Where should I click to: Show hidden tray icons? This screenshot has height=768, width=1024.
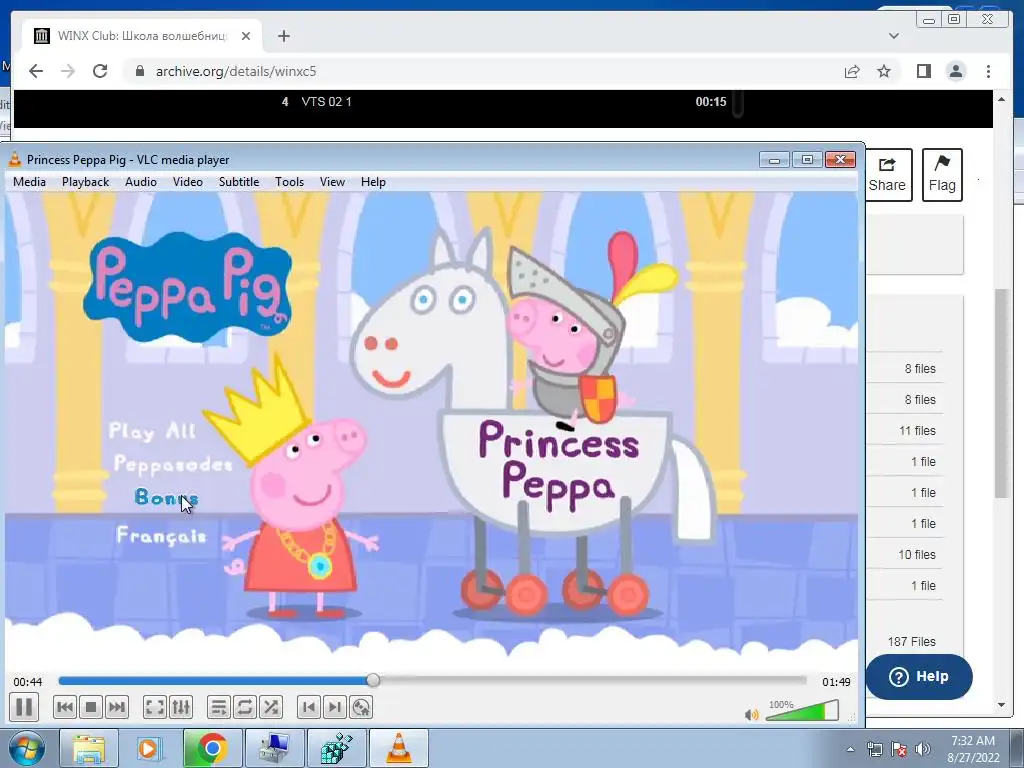click(x=850, y=750)
